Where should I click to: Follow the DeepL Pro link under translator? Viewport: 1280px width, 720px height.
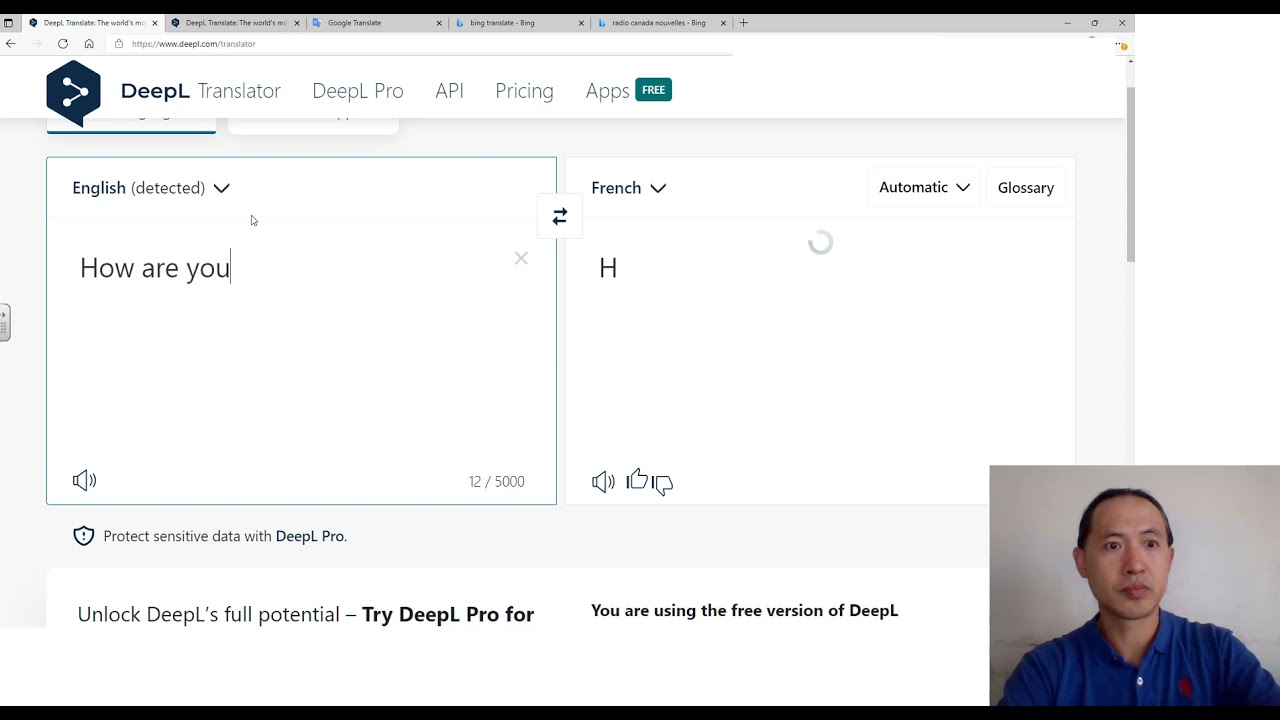(309, 536)
